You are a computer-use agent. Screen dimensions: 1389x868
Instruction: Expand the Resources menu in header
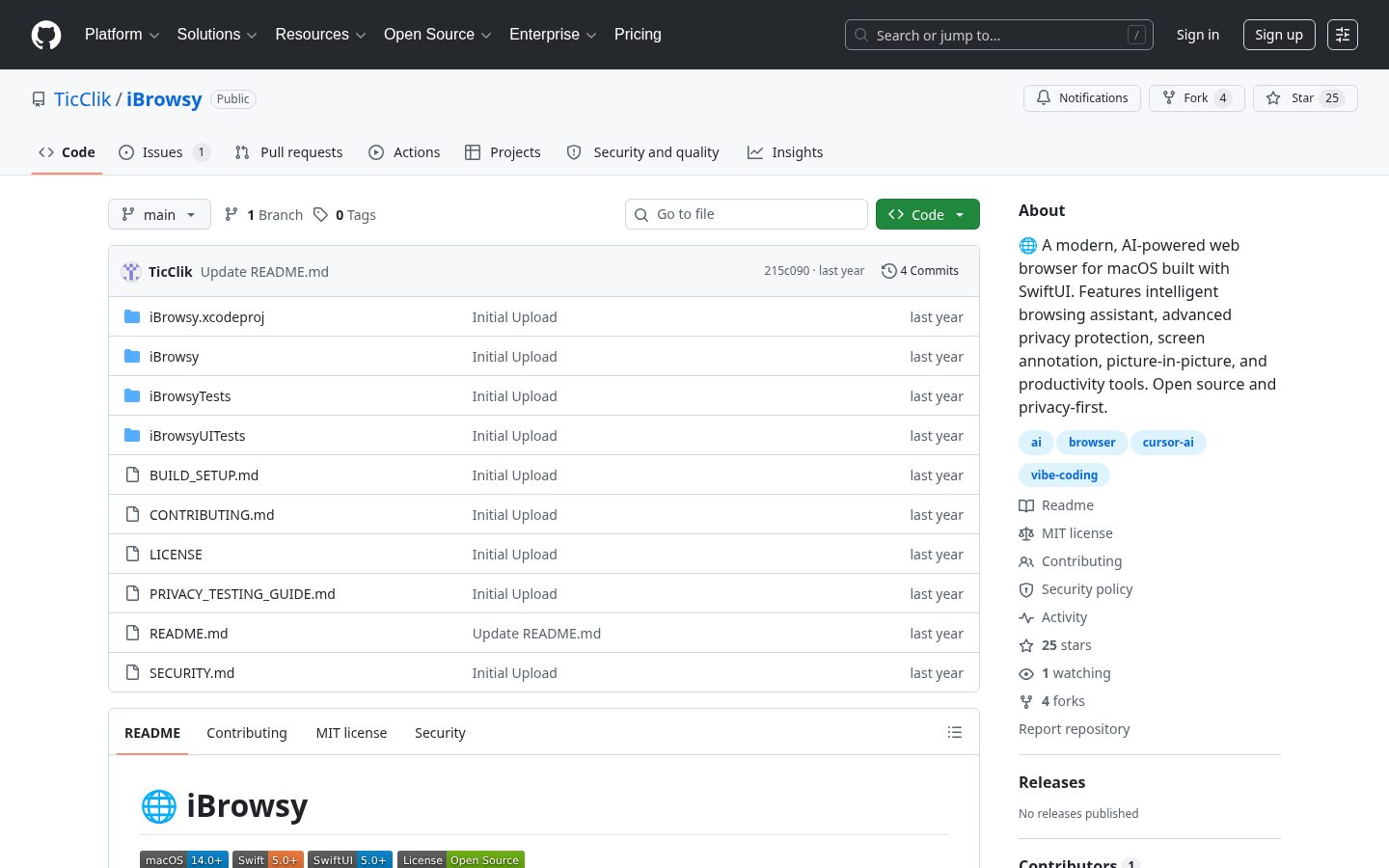(320, 35)
